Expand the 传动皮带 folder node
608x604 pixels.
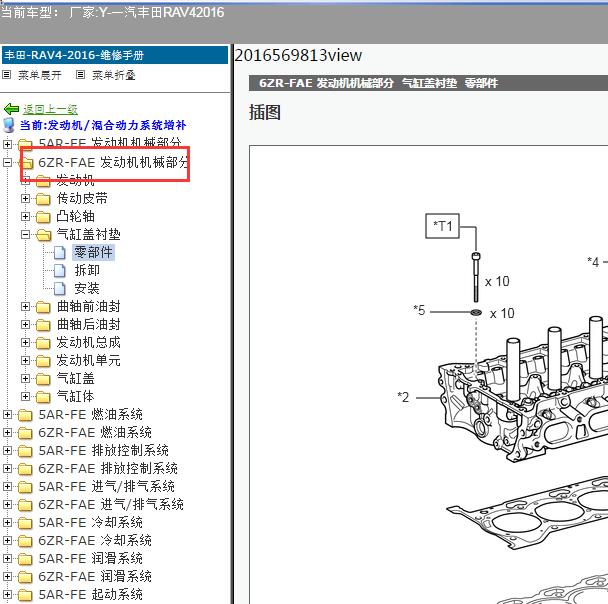(25, 198)
